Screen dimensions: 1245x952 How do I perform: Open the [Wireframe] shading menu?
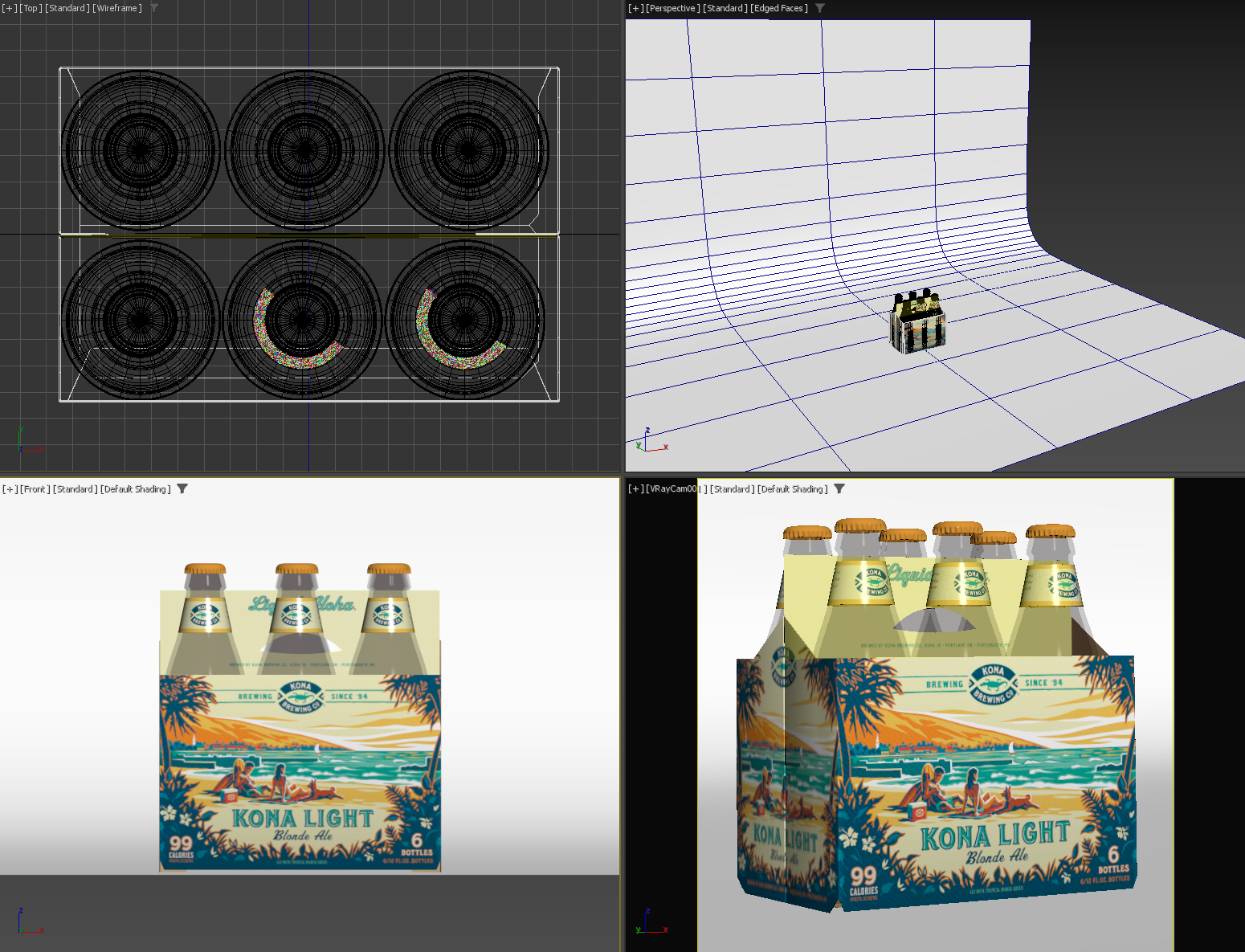pyautogui.click(x=117, y=8)
